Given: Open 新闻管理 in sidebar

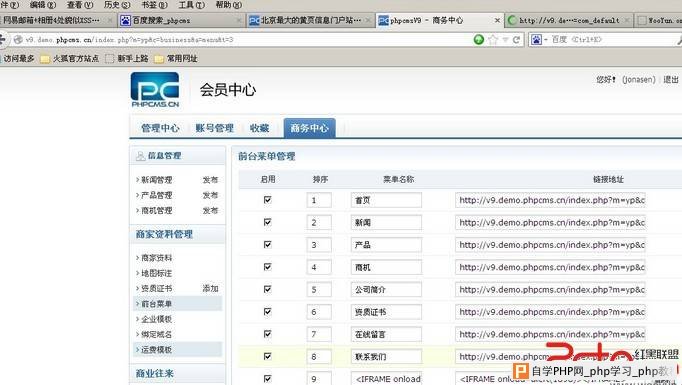Looking at the screenshot, I should [x=157, y=180].
